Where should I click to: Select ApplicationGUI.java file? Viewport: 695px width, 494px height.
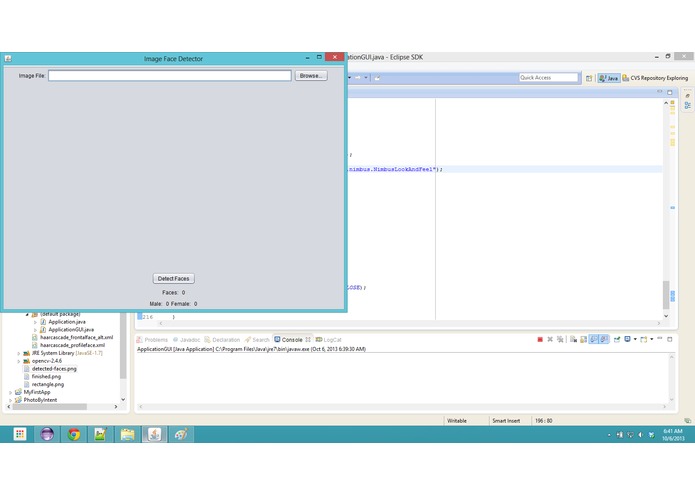[x=67, y=330]
